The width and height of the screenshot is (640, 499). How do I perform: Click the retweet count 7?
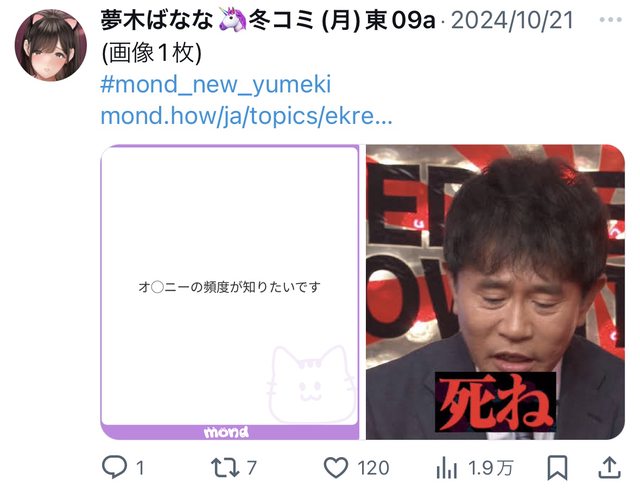pyautogui.click(x=252, y=468)
